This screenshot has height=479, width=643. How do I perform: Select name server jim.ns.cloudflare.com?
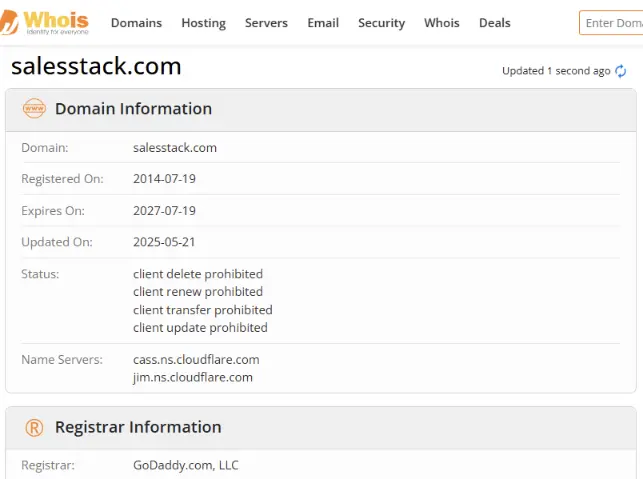coord(193,377)
